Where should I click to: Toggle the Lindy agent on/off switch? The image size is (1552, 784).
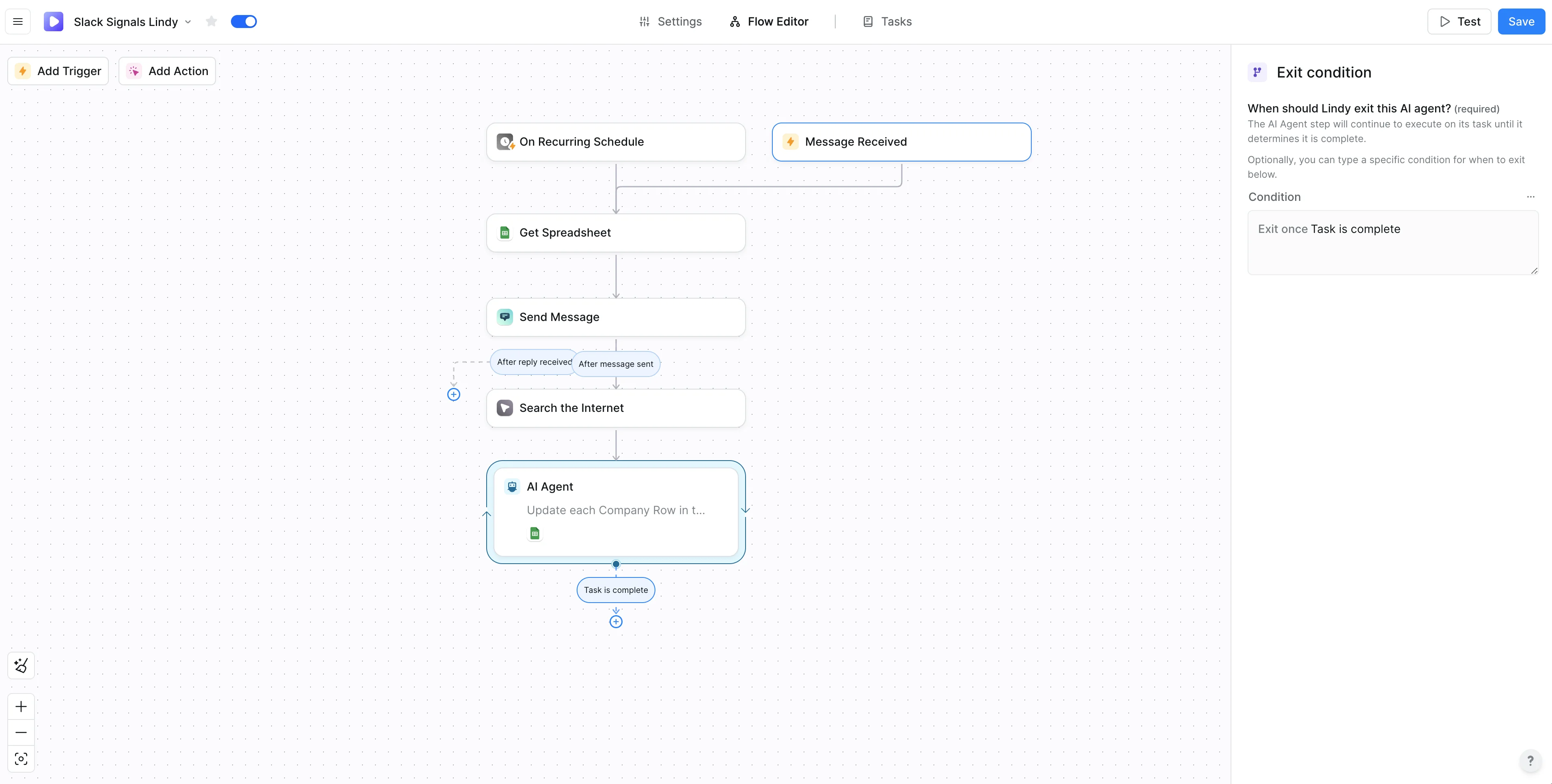coord(244,22)
